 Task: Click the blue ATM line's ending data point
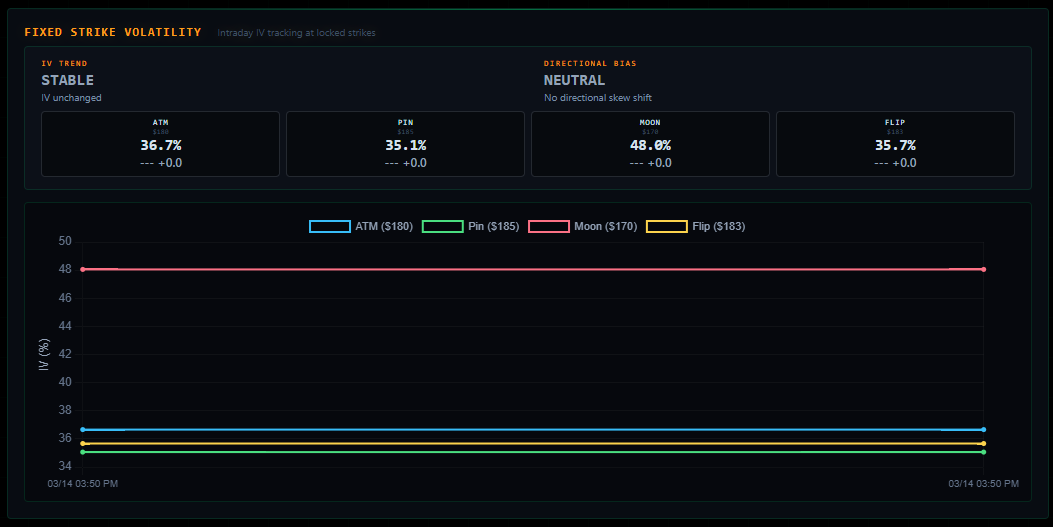coord(983,430)
